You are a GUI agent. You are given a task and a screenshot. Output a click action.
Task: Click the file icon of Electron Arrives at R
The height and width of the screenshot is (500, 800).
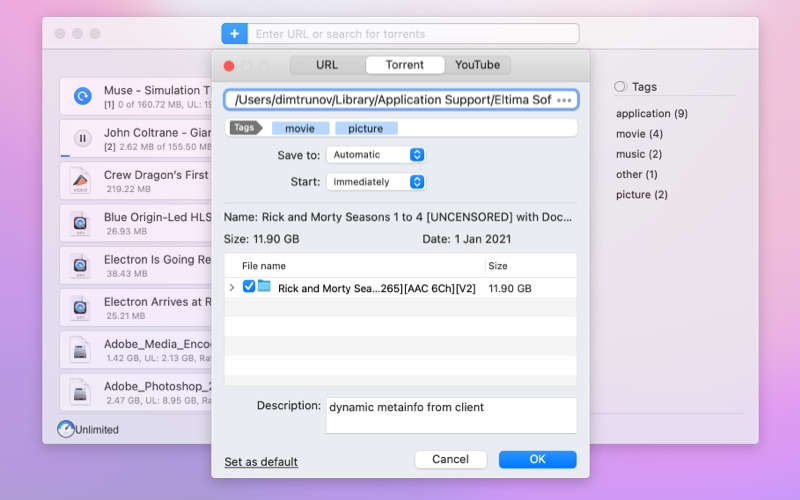[x=80, y=308]
